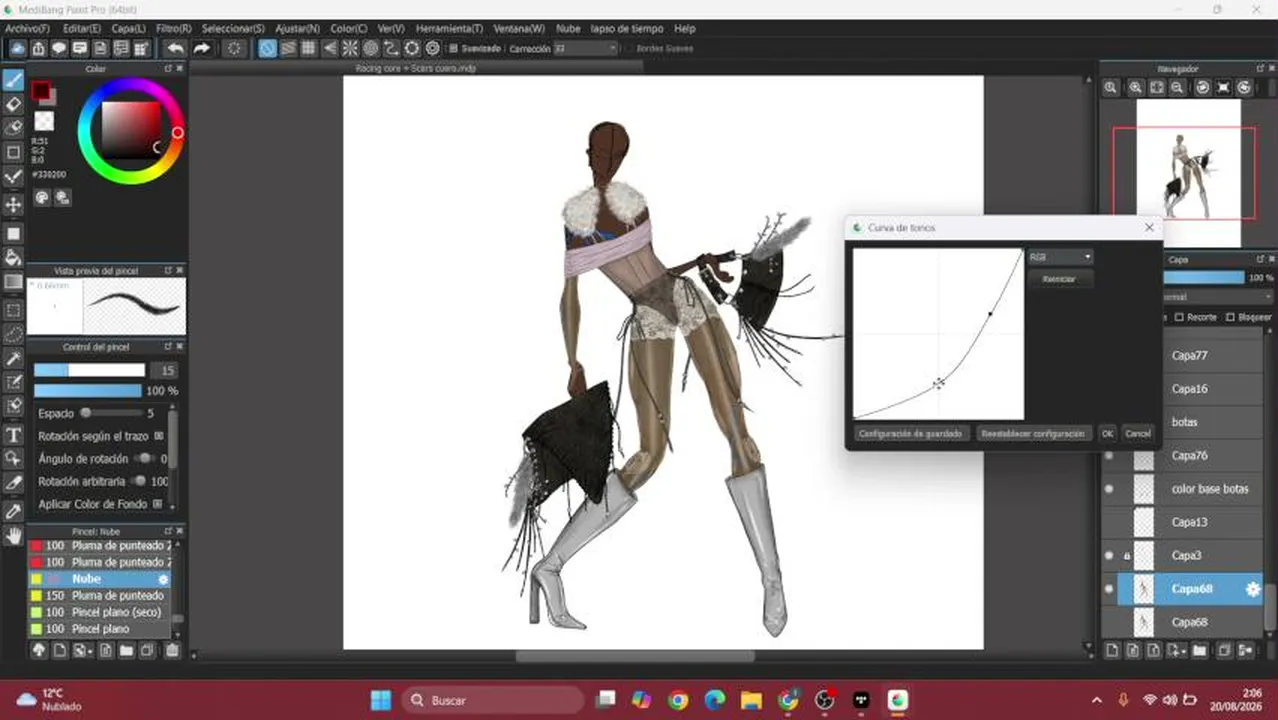Open the layer blend mode dropdown
The image size is (1278, 720).
[x=1216, y=297]
